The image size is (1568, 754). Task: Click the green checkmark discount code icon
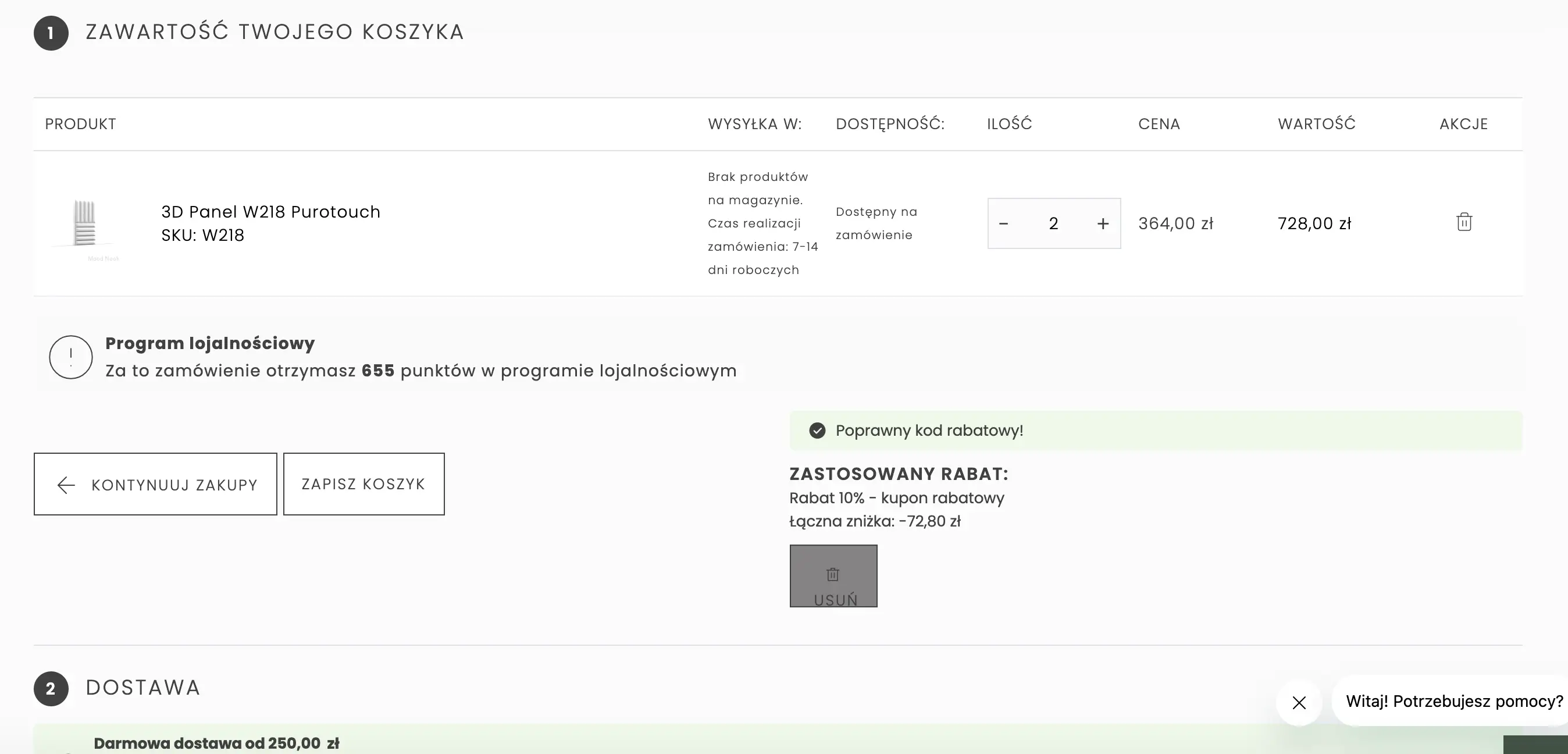pos(817,431)
